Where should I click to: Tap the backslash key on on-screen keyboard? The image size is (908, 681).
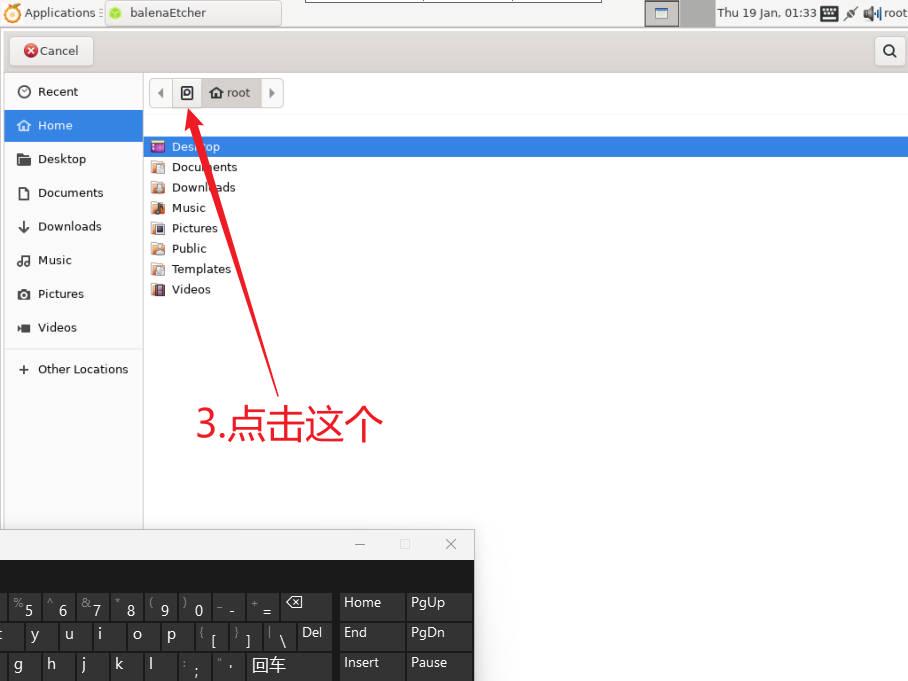[280, 636]
